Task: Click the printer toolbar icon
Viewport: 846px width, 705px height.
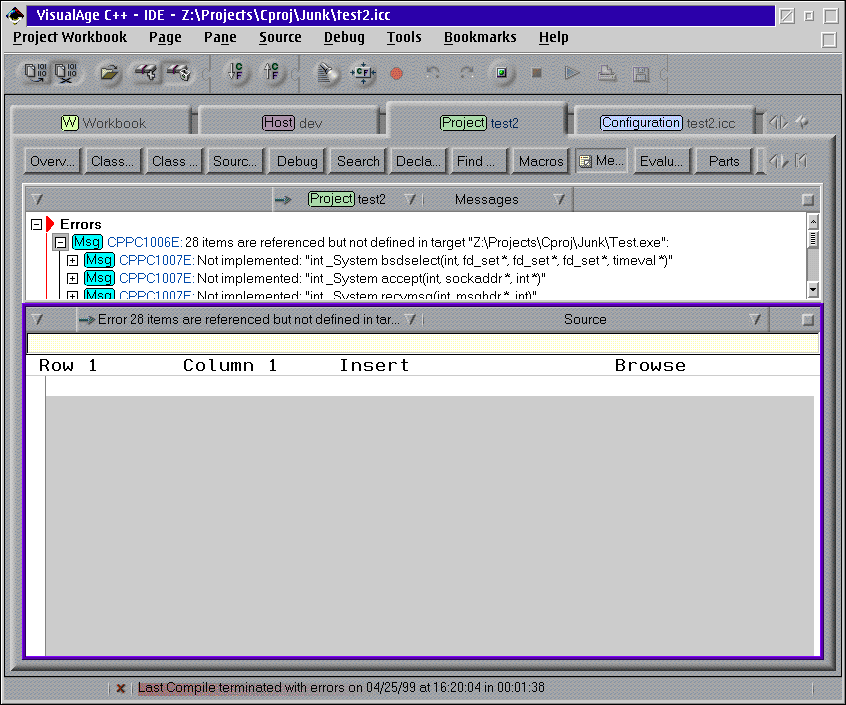Action: coord(607,73)
